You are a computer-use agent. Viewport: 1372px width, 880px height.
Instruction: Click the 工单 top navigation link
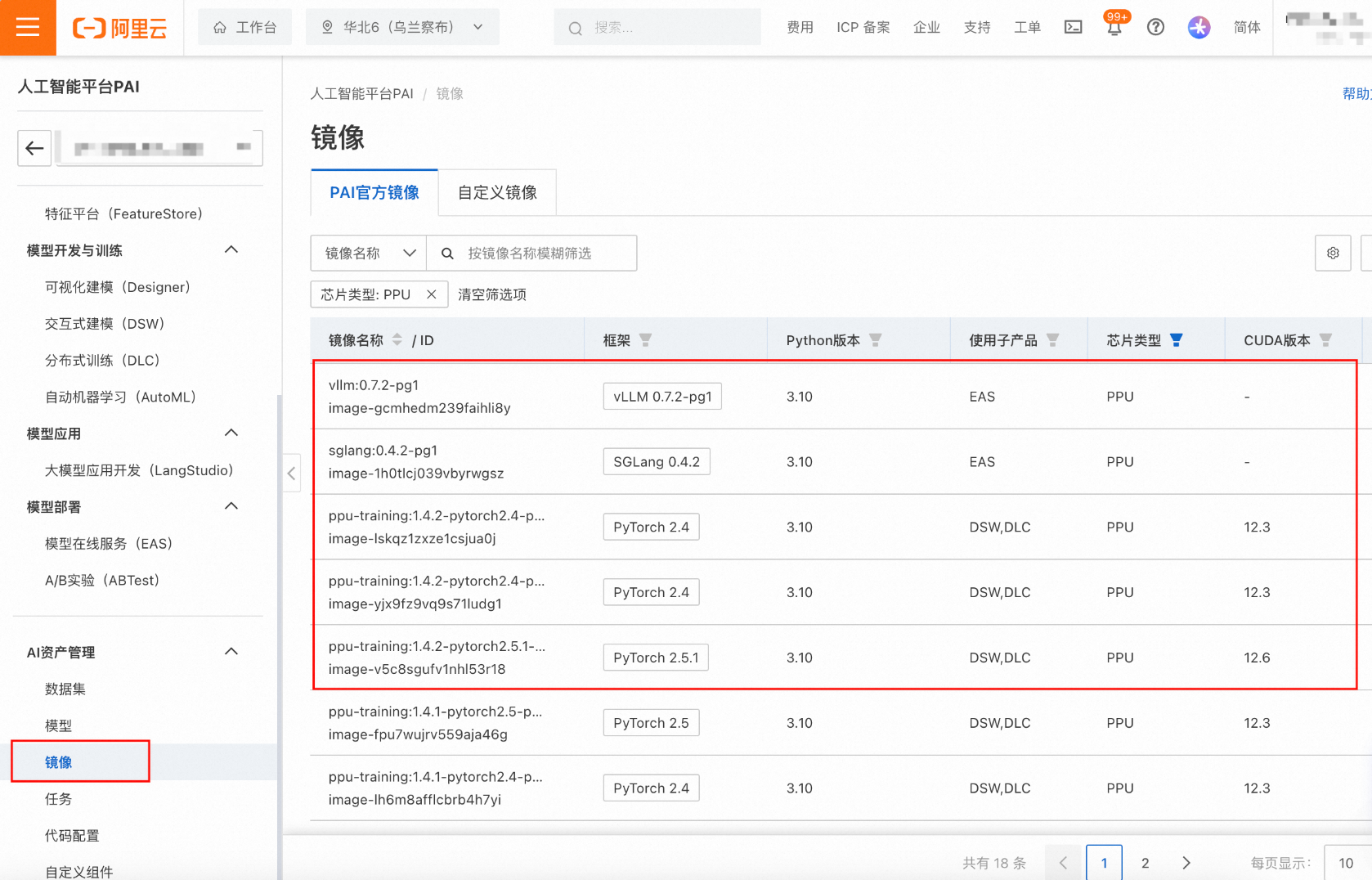(1027, 27)
